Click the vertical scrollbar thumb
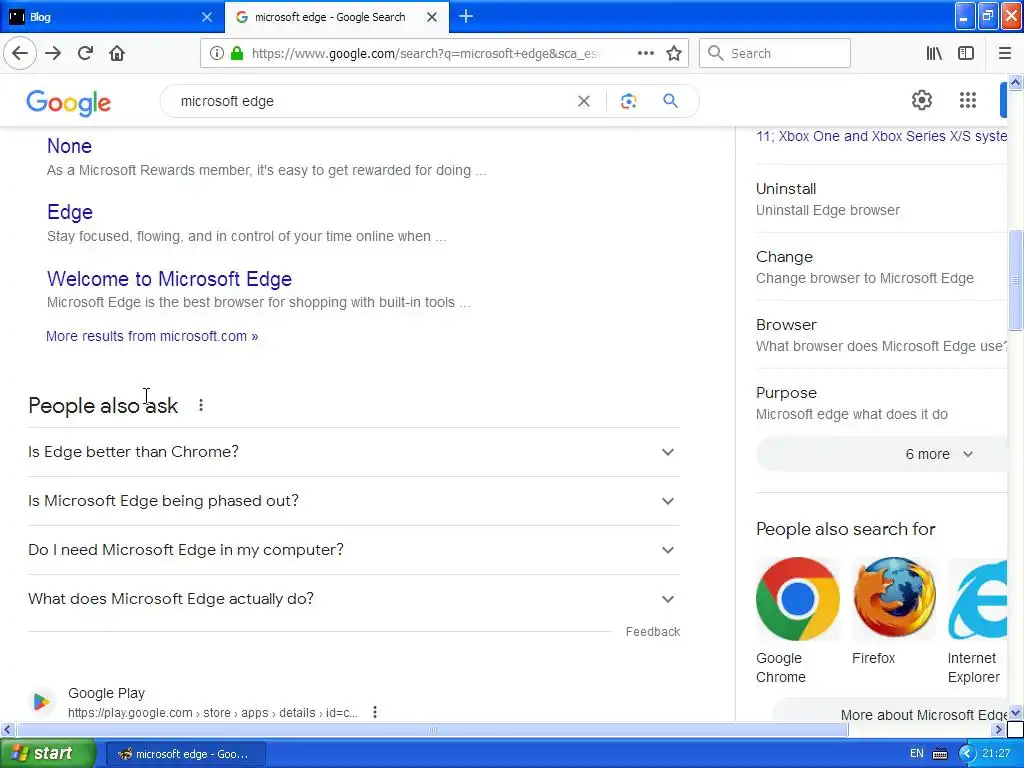 click(1016, 280)
